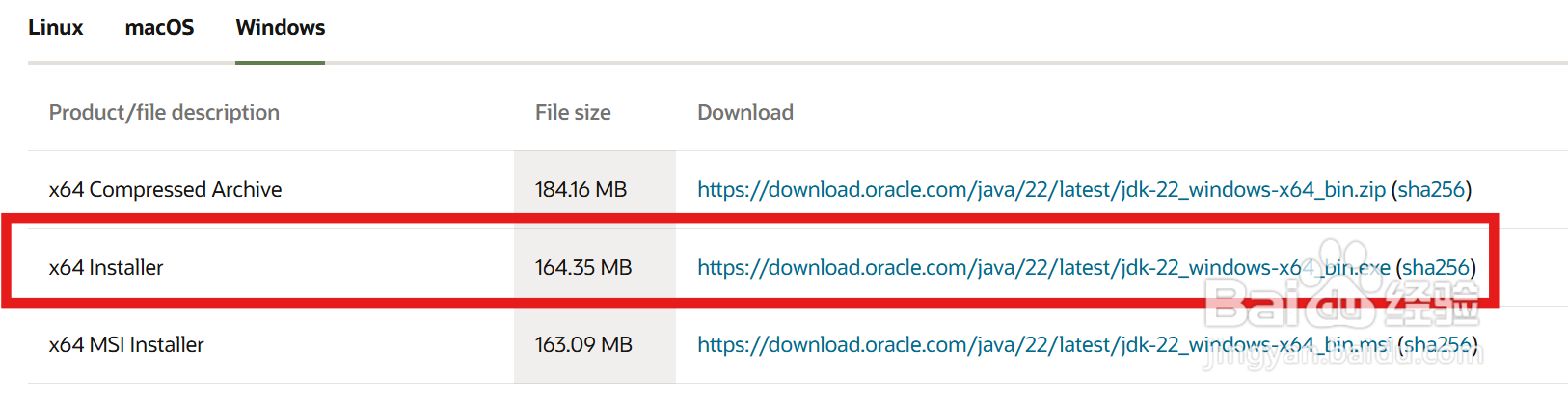Click the 164.35 MB file size cell

tap(583, 268)
